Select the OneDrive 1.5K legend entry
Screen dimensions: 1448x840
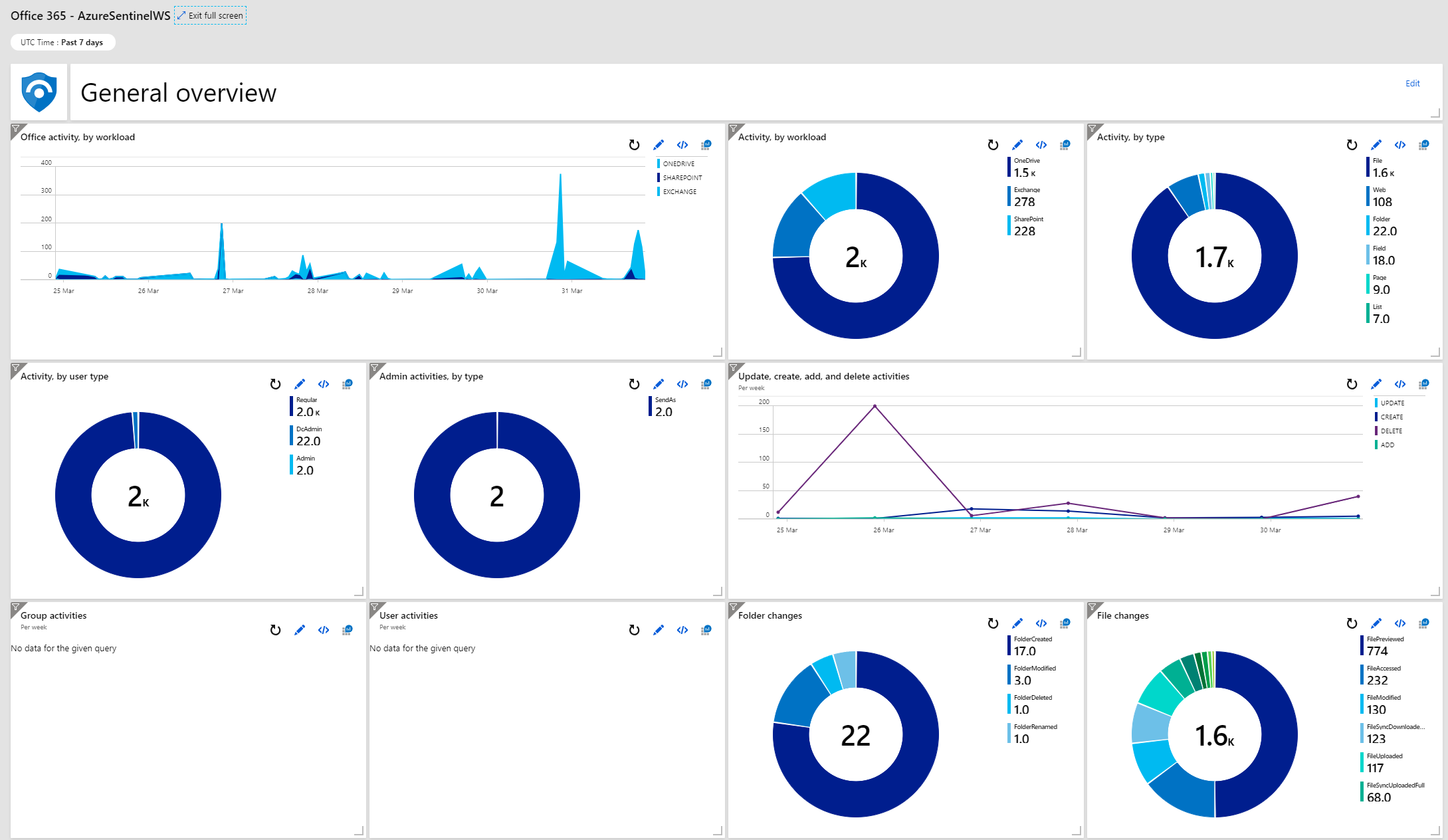pyautogui.click(x=1024, y=167)
